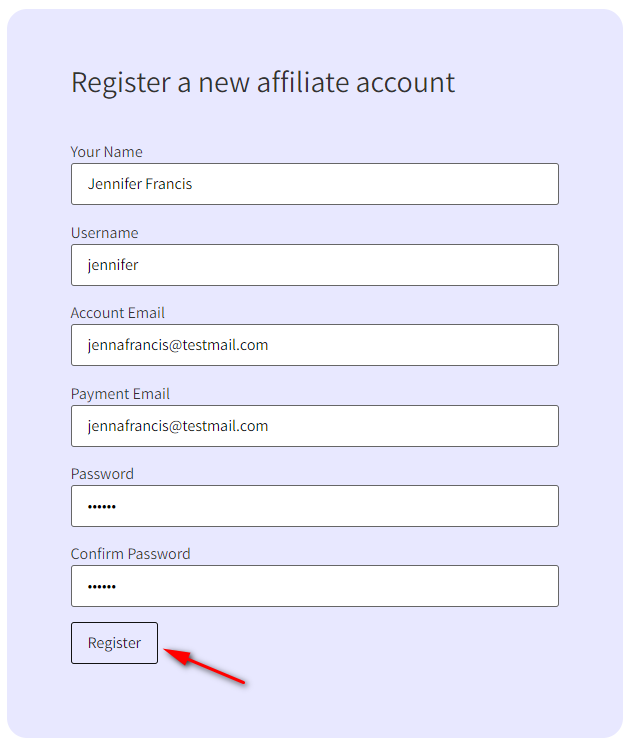Viewport: 630px width, 746px height.
Task: Click the 'Password' label above its field
Action: [x=101, y=474]
